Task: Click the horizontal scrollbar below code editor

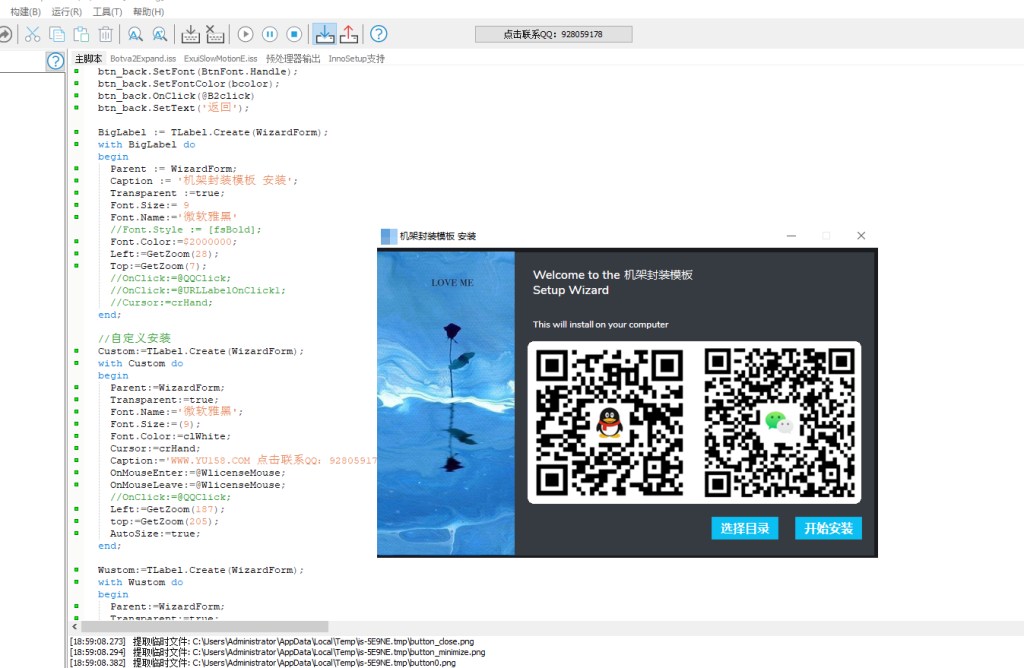Action: point(200,626)
